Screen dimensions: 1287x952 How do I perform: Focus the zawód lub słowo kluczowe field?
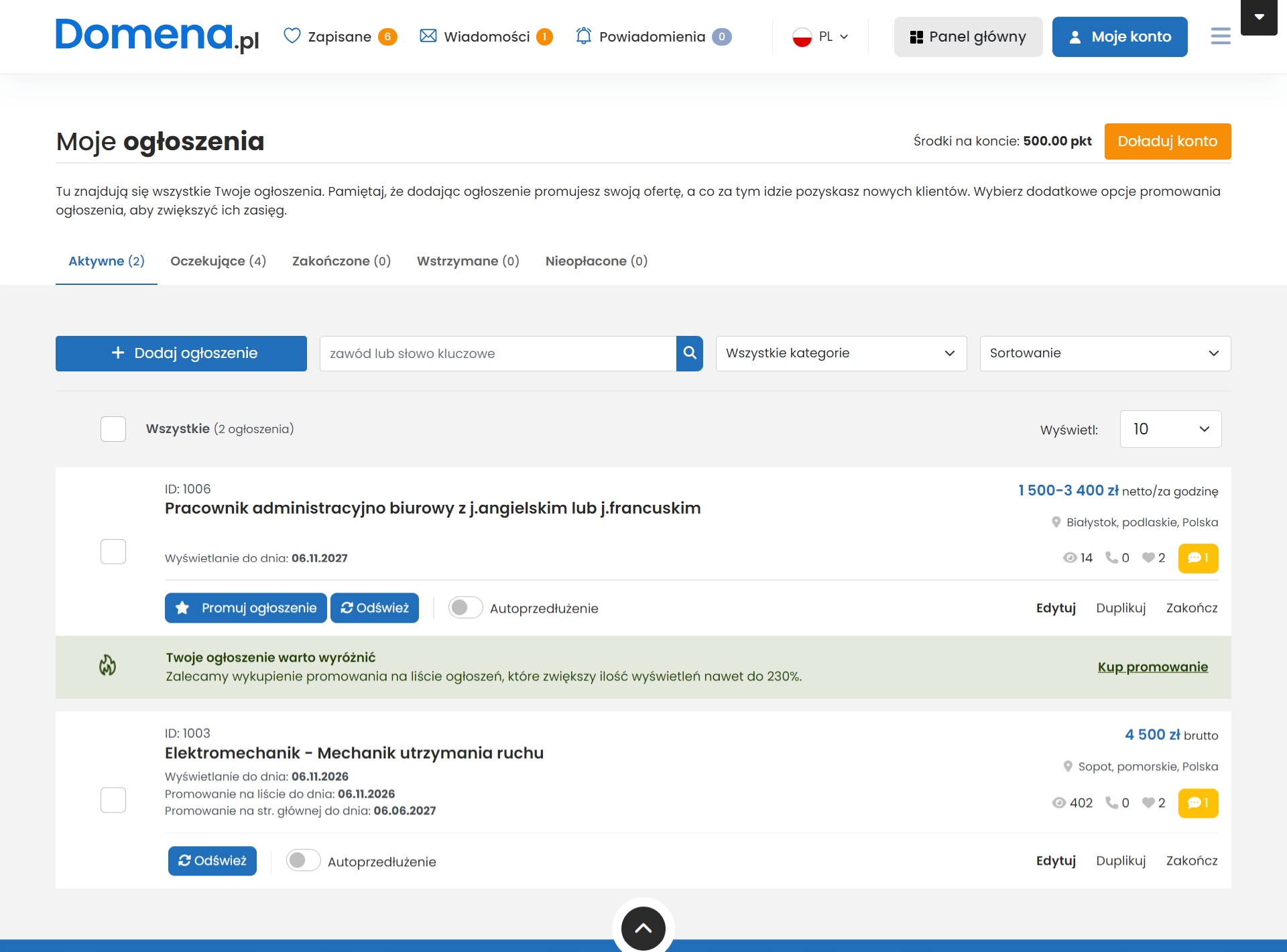(x=497, y=353)
